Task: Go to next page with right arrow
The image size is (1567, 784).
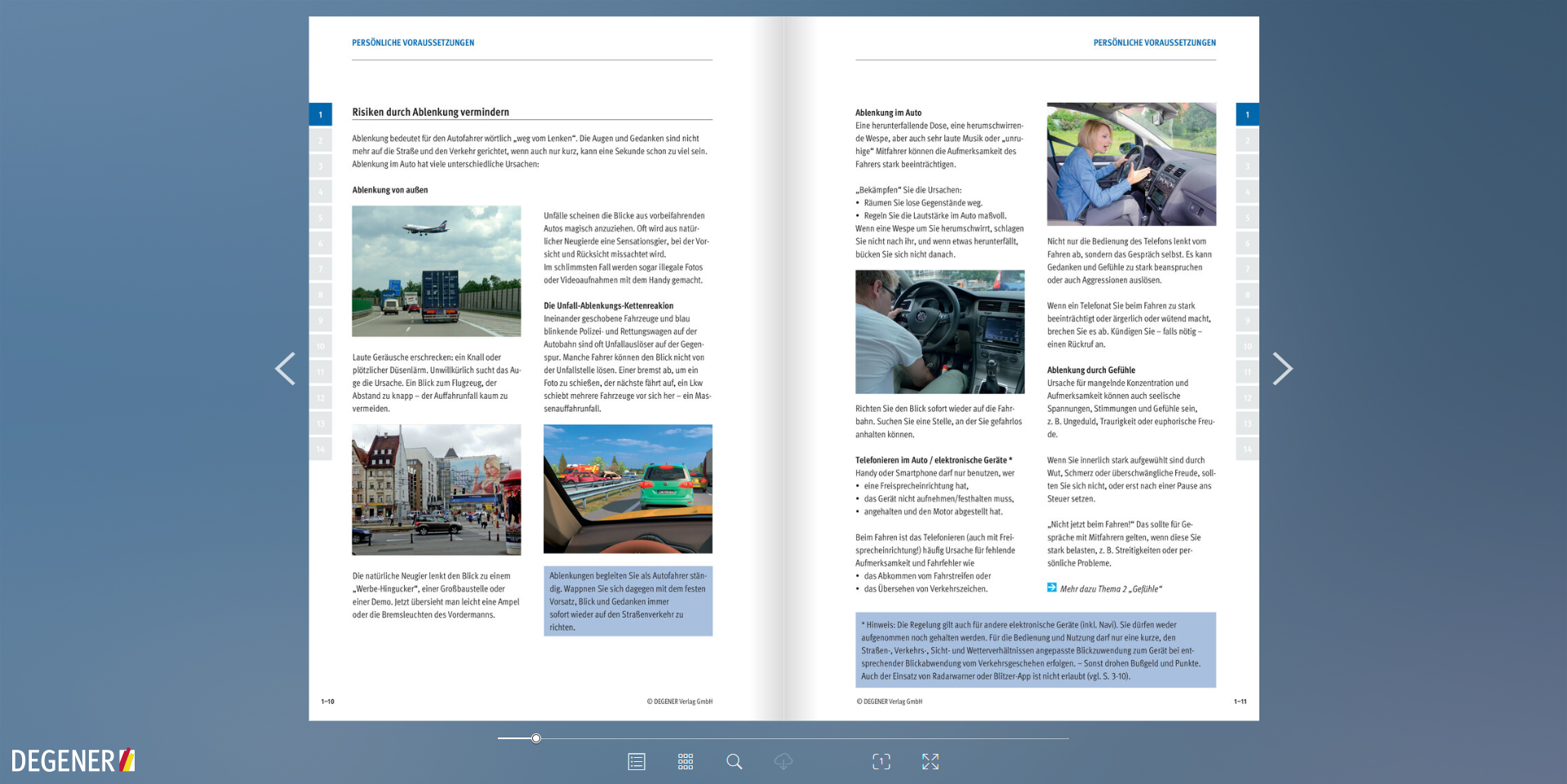Action: pos(1282,369)
